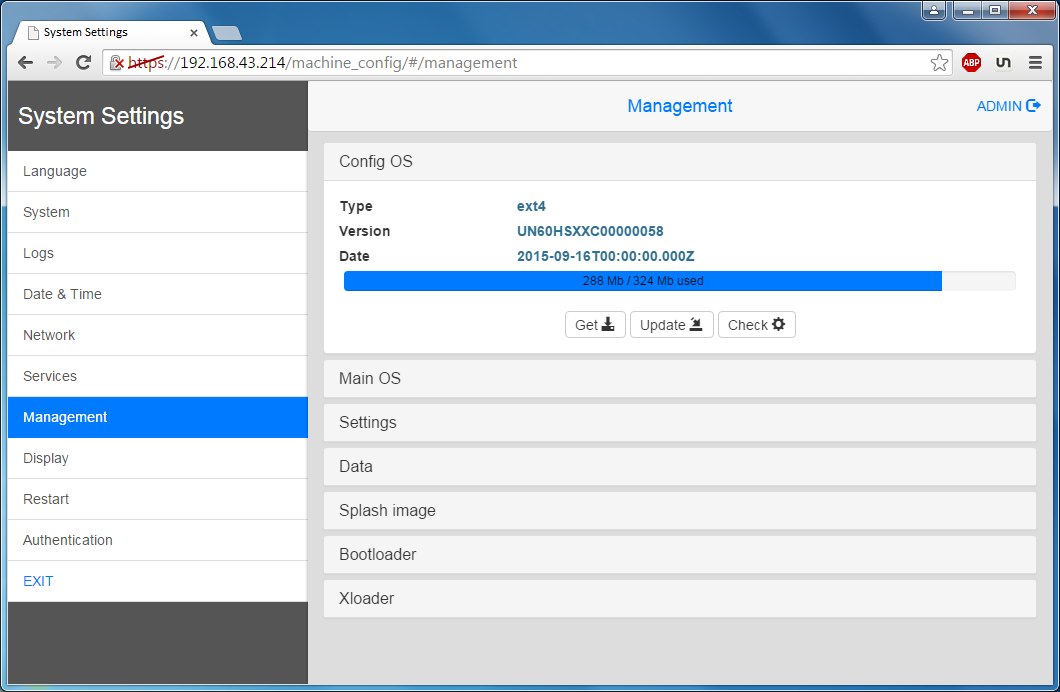The height and width of the screenshot is (692, 1060).
Task: Click the disk usage progress bar
Action: click(679, 281)
